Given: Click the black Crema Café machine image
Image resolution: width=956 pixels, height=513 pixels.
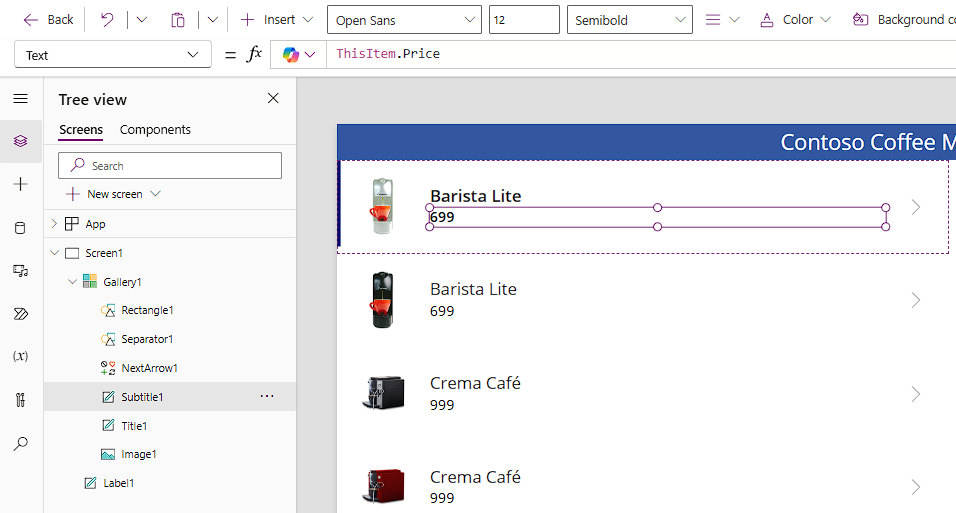Looking at the screenshot, I should pos(383,392).
